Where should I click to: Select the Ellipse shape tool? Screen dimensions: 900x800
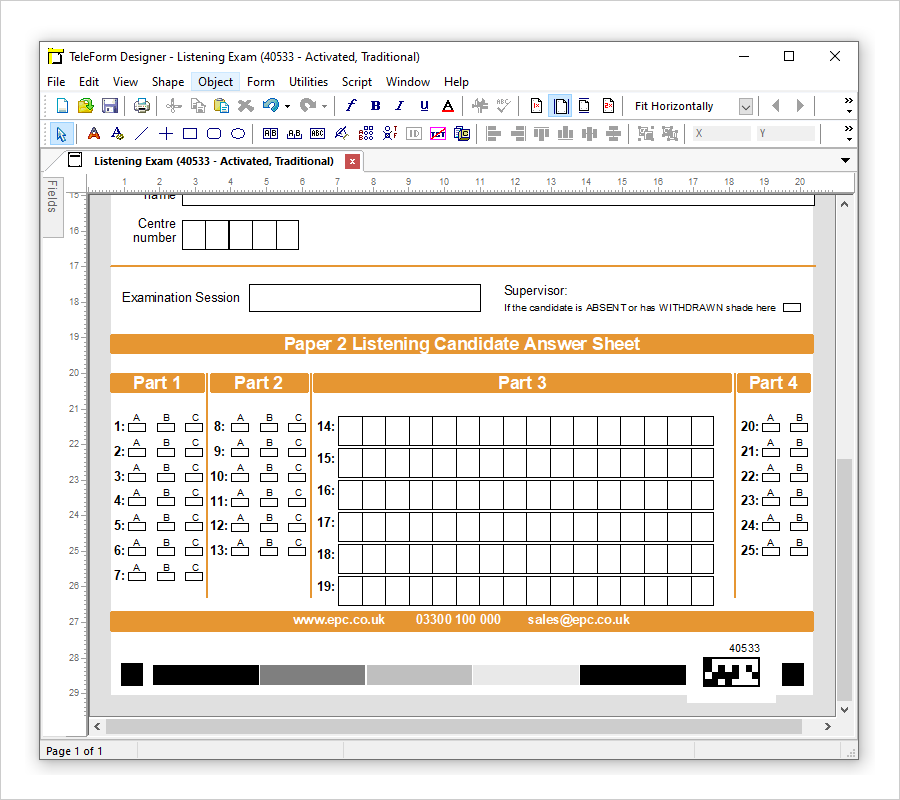pos(238,134)
